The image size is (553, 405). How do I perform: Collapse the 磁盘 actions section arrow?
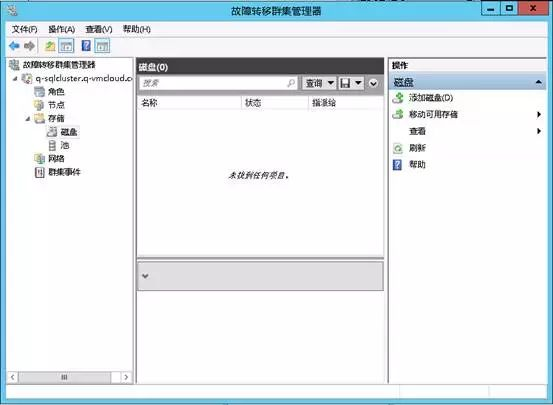539,82
